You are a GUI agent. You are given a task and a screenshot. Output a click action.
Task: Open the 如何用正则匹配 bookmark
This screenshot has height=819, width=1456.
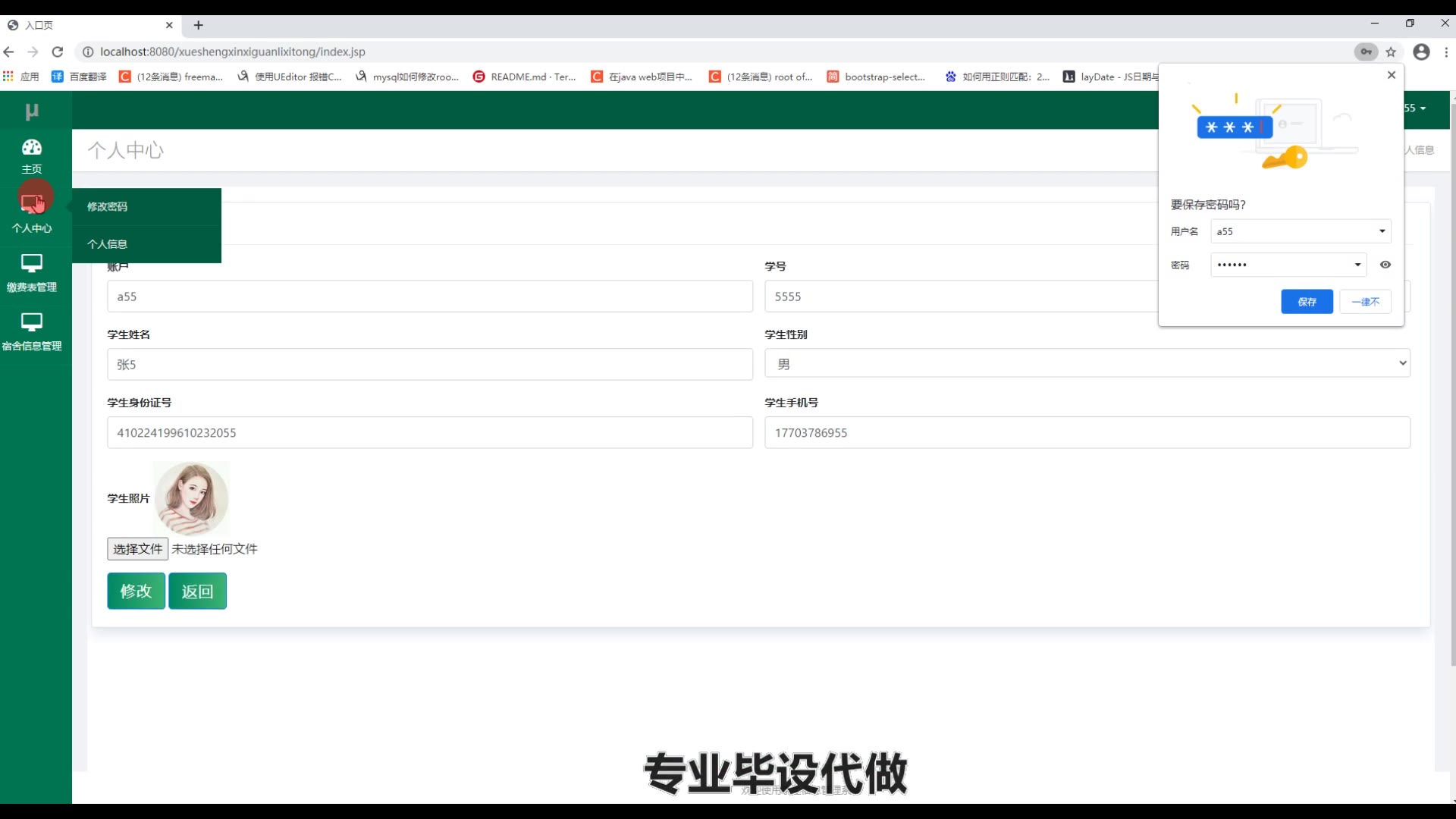997,77
